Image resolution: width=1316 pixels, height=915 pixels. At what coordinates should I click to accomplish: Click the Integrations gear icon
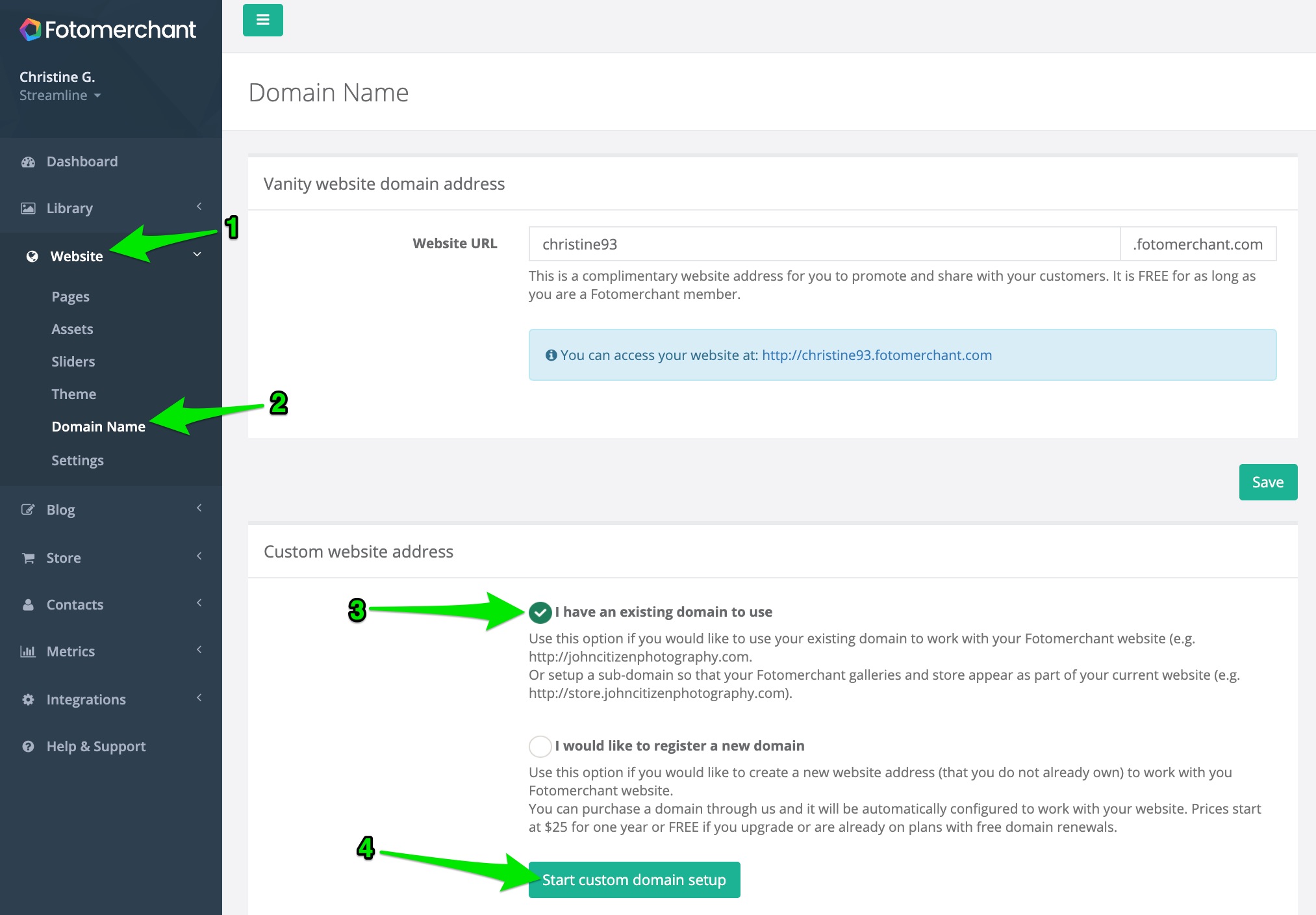(28, 700)
